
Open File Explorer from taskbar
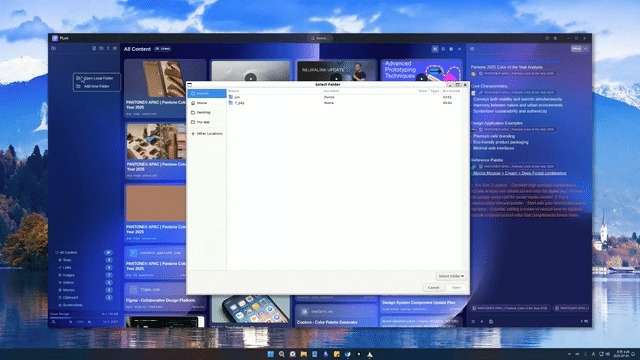coord(304,354)
